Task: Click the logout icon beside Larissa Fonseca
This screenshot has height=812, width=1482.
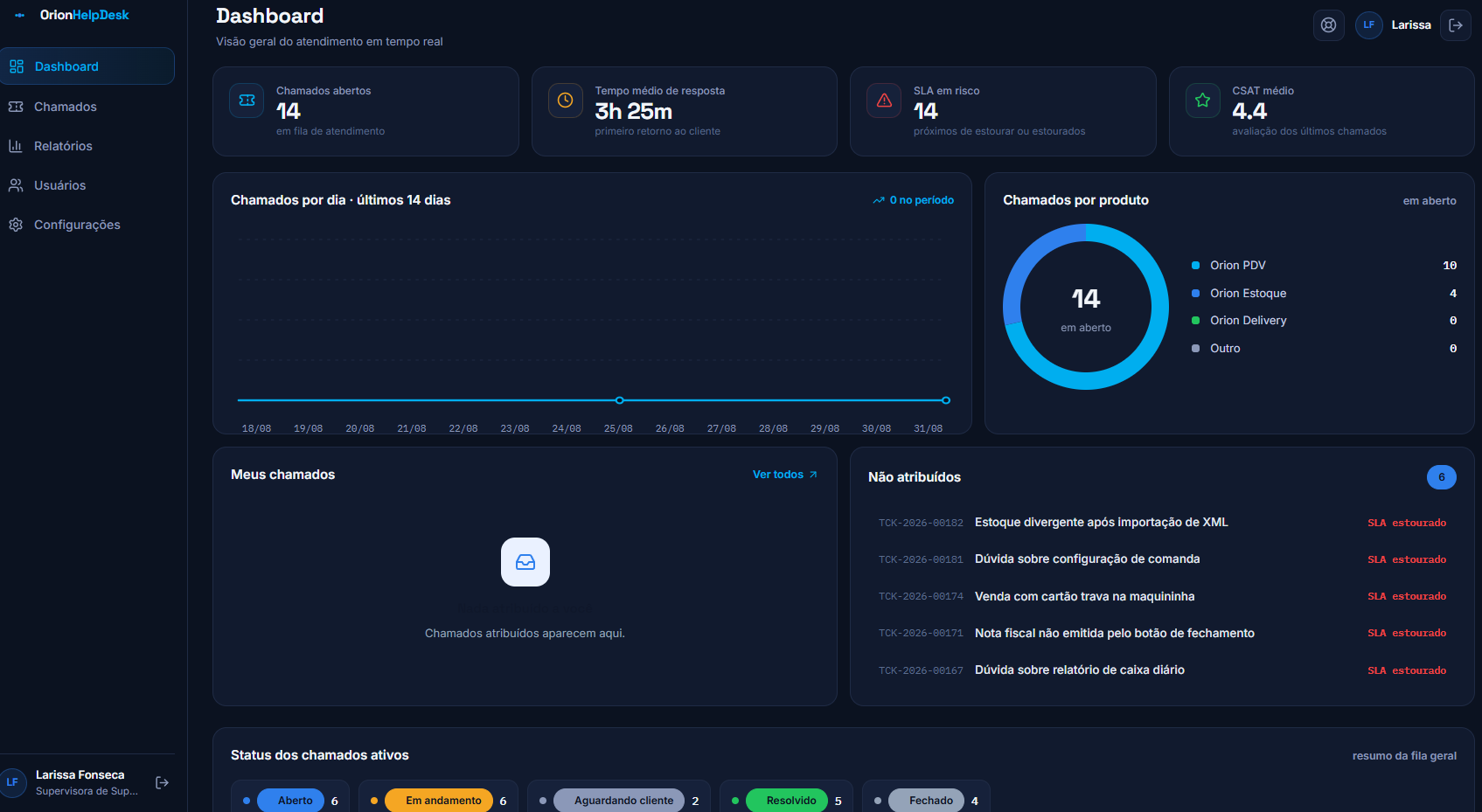Action: (x=162, y=782)
